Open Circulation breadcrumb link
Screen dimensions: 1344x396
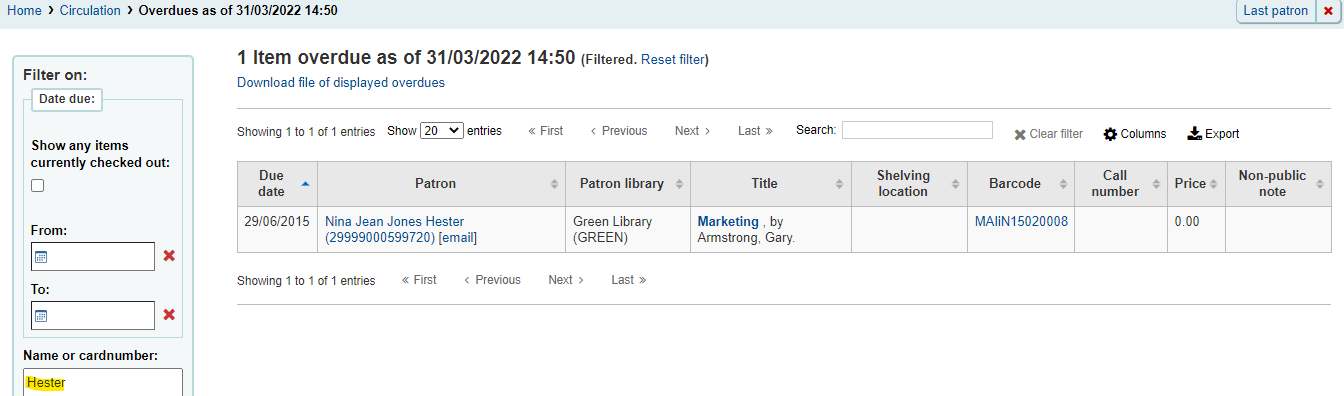[x=90, y=11]
